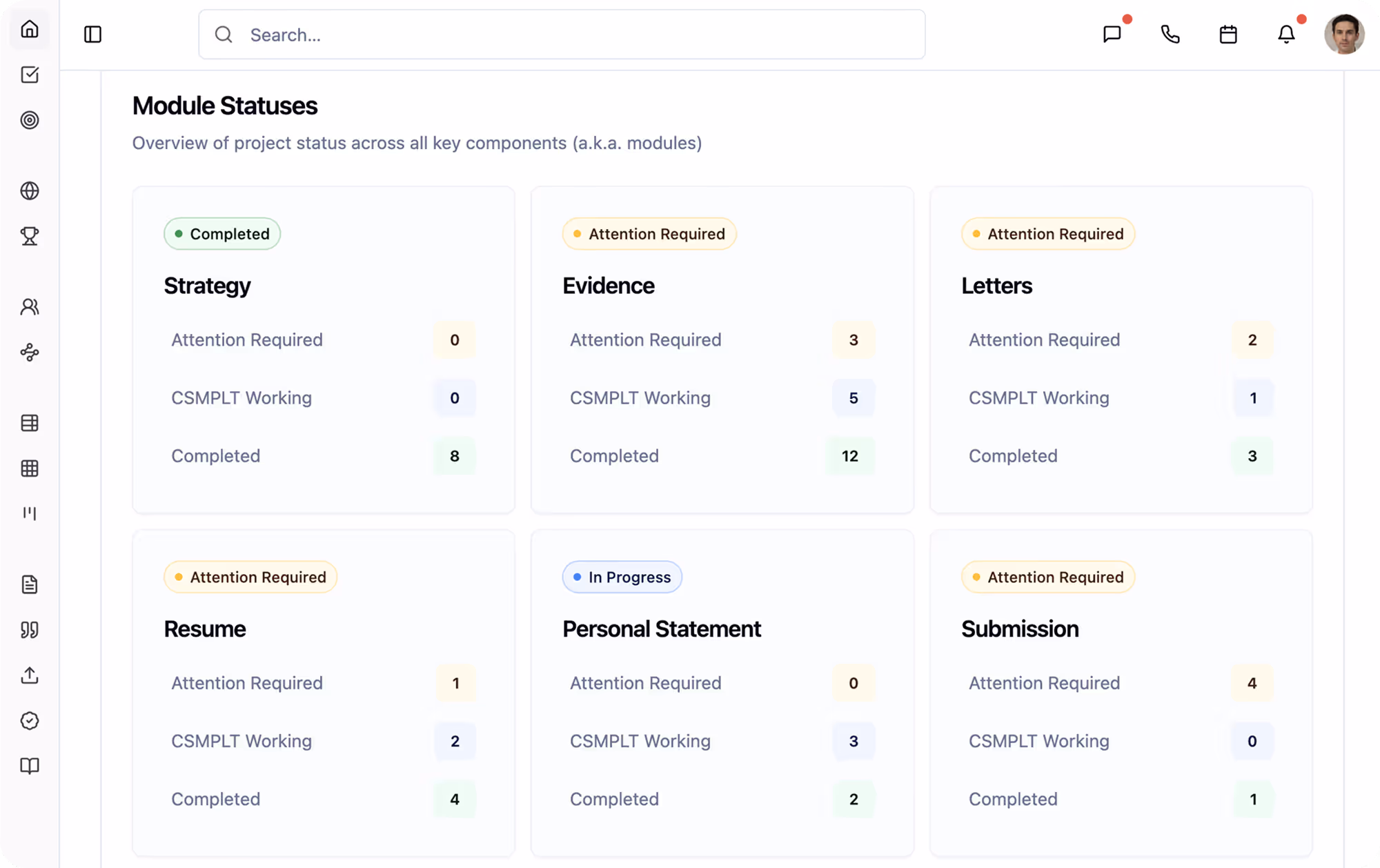This screenshot has height=868, width=1380.
Task: Open the users people icon in sidebar
Action: 30,307
